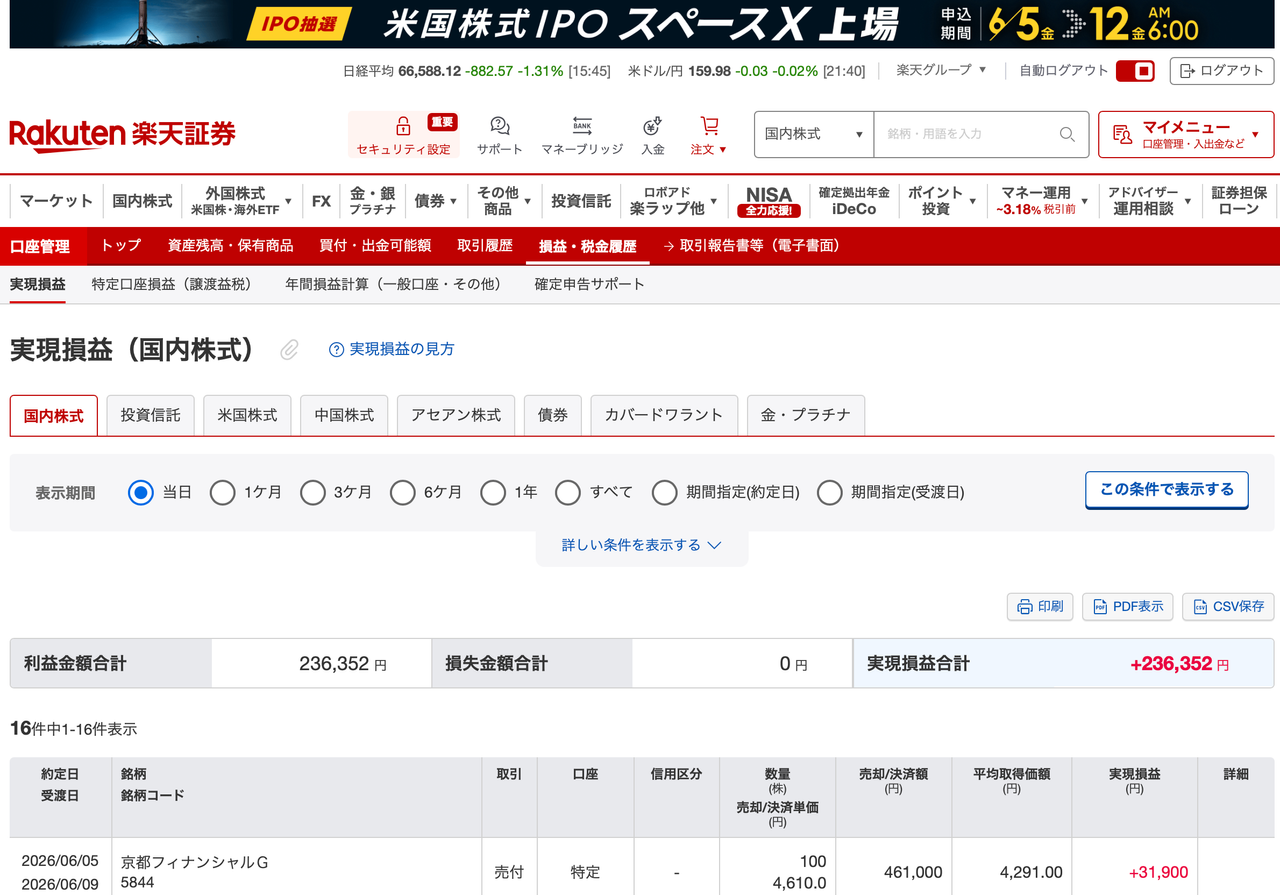Image resolution: width=1280 pixels, height=895 pixels.
Task: Open the Support chat icon
Action: (x=499, y=126)
